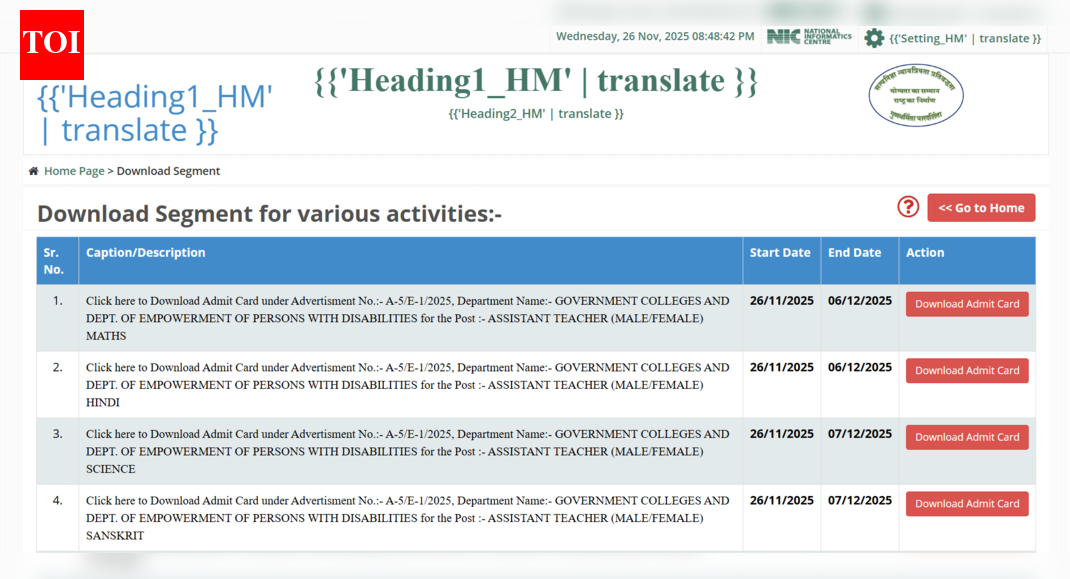Download Admit Card for the SCIENCE post
Screen dimensions: 1070x579
tap(967, 437)
